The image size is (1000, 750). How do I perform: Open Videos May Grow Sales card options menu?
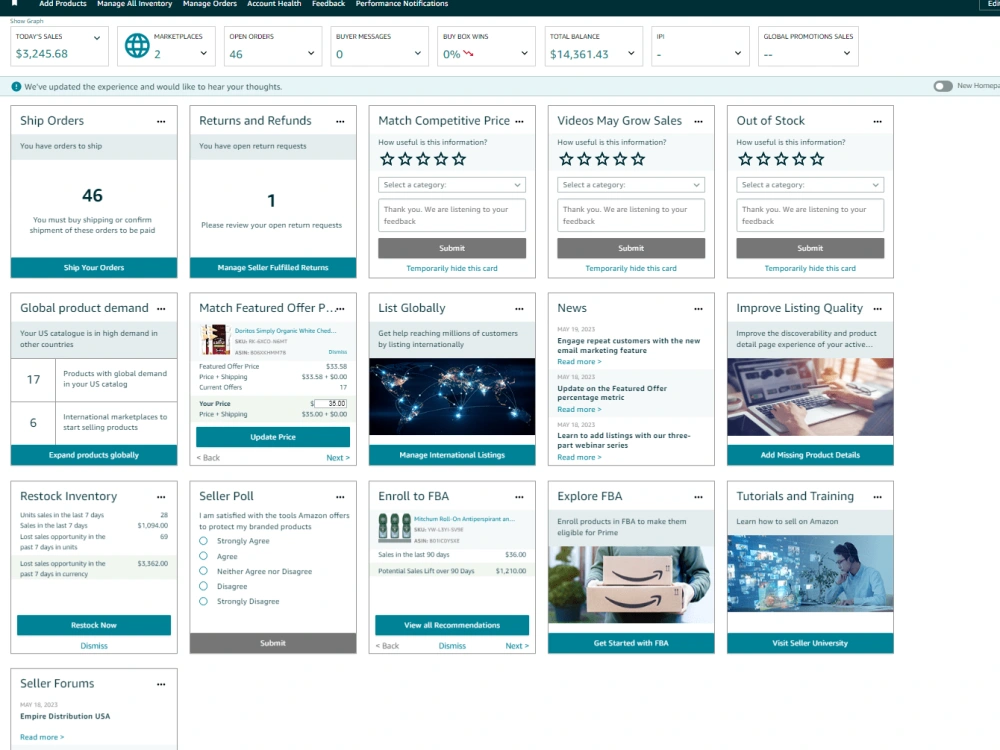point(699,121)
